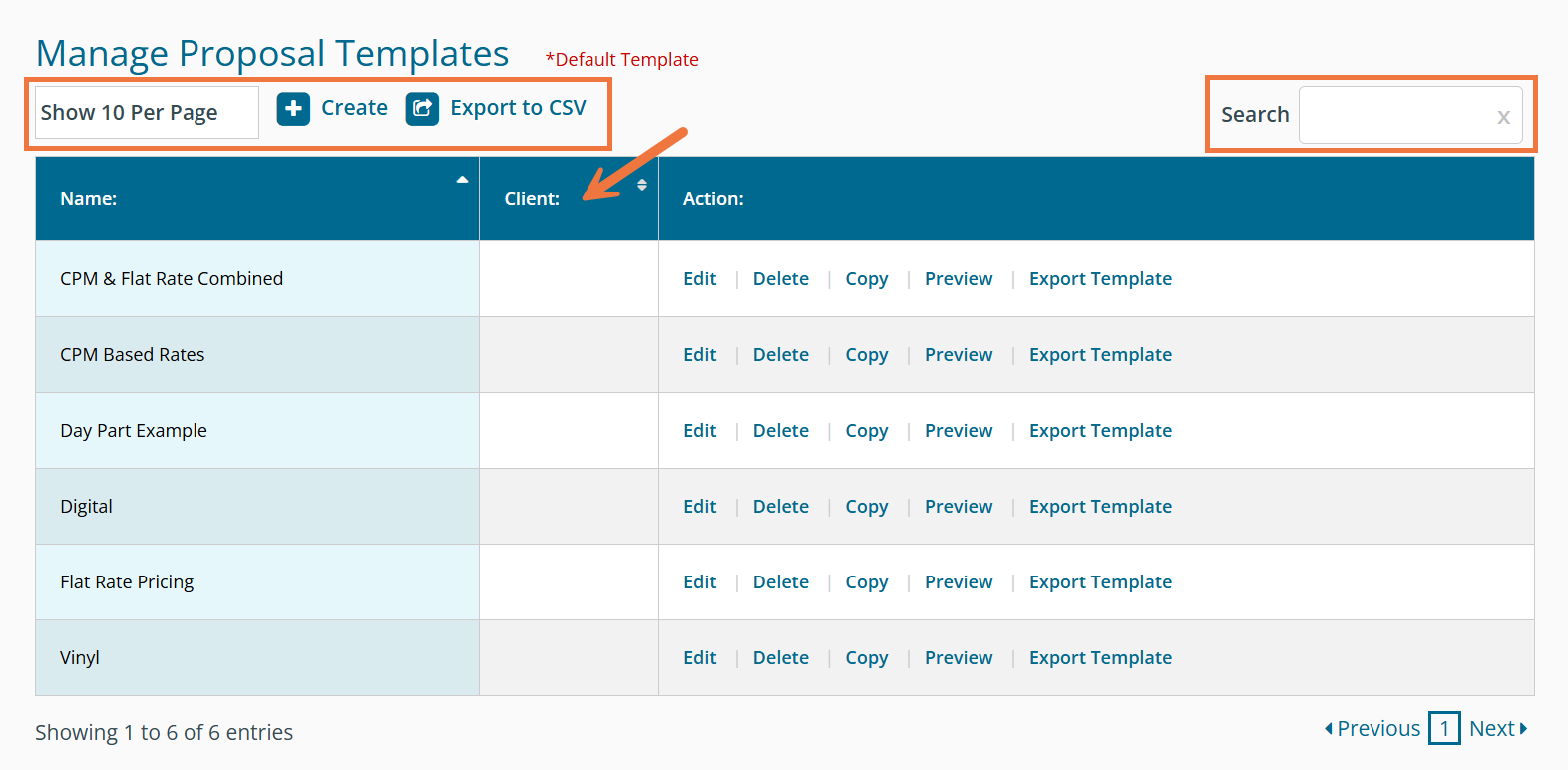Click the Next page arrow
This screenshot has height=770, width=1568.
pos(1523,729)
